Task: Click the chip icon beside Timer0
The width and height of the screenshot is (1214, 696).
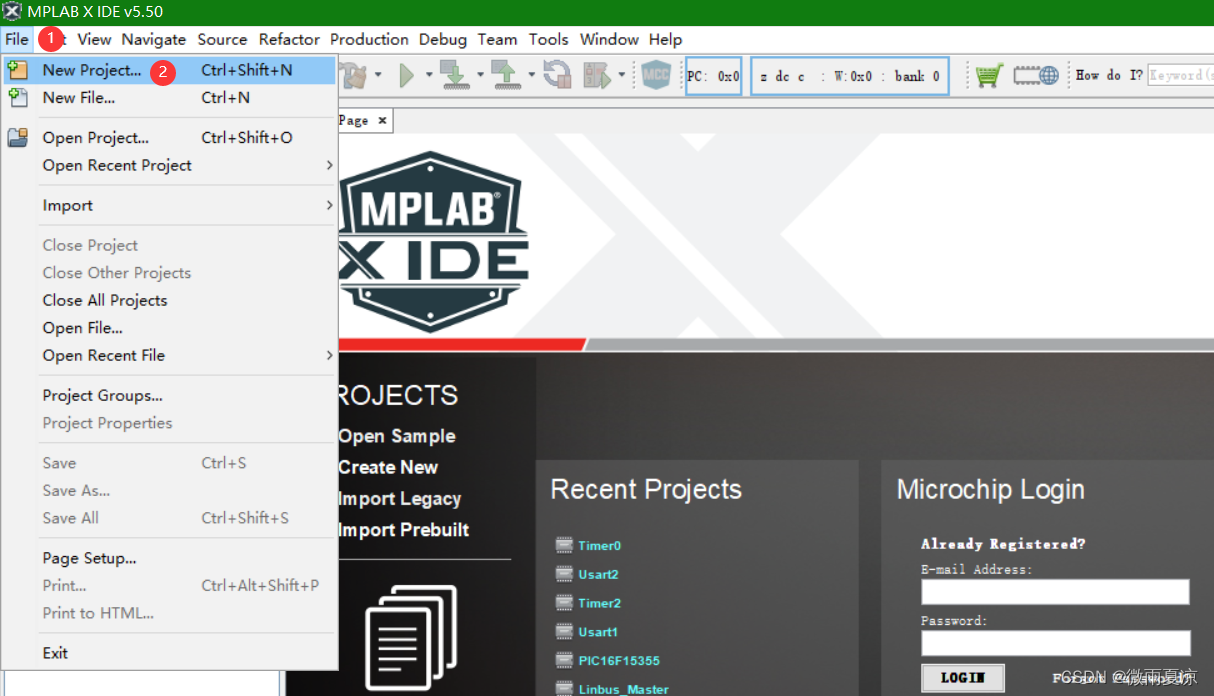Action: [564, 545]
